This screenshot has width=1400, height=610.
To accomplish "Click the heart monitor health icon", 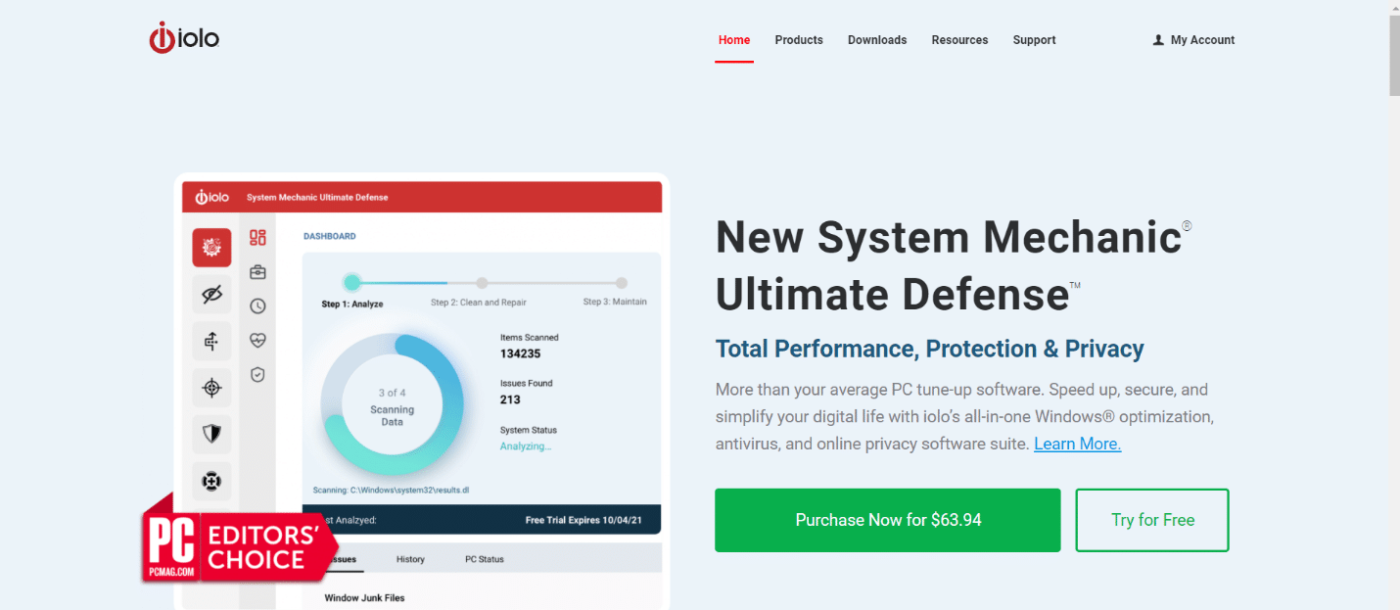I will click(x=258, y=340).
